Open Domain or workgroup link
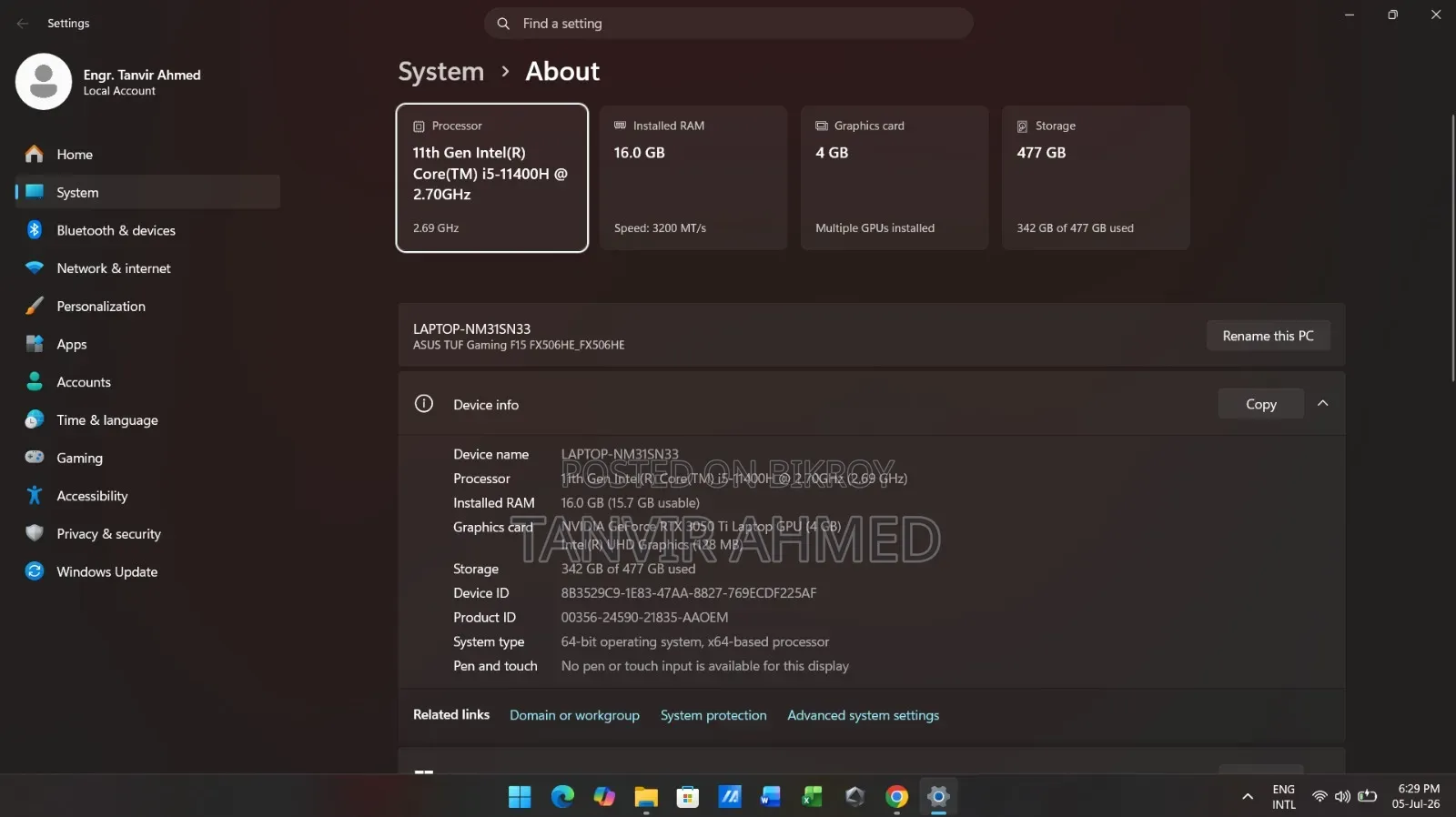This screenshot has width=1456, height=817. click(x=574, y=715)
